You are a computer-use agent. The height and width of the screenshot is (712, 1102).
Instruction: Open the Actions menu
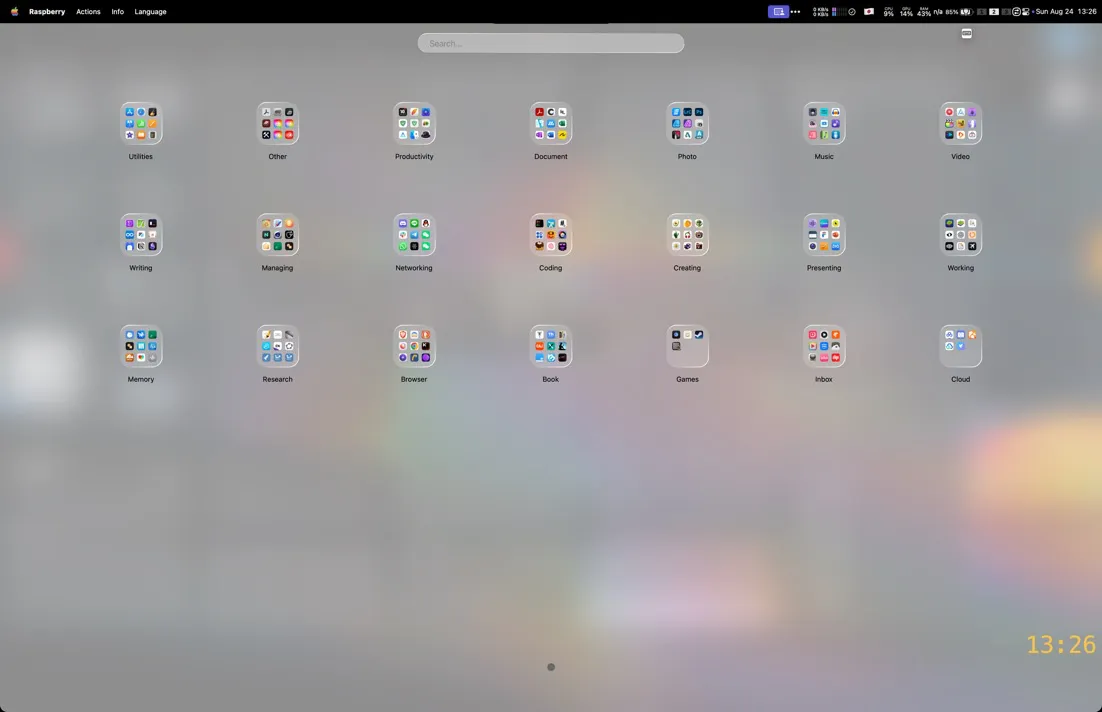88,12
